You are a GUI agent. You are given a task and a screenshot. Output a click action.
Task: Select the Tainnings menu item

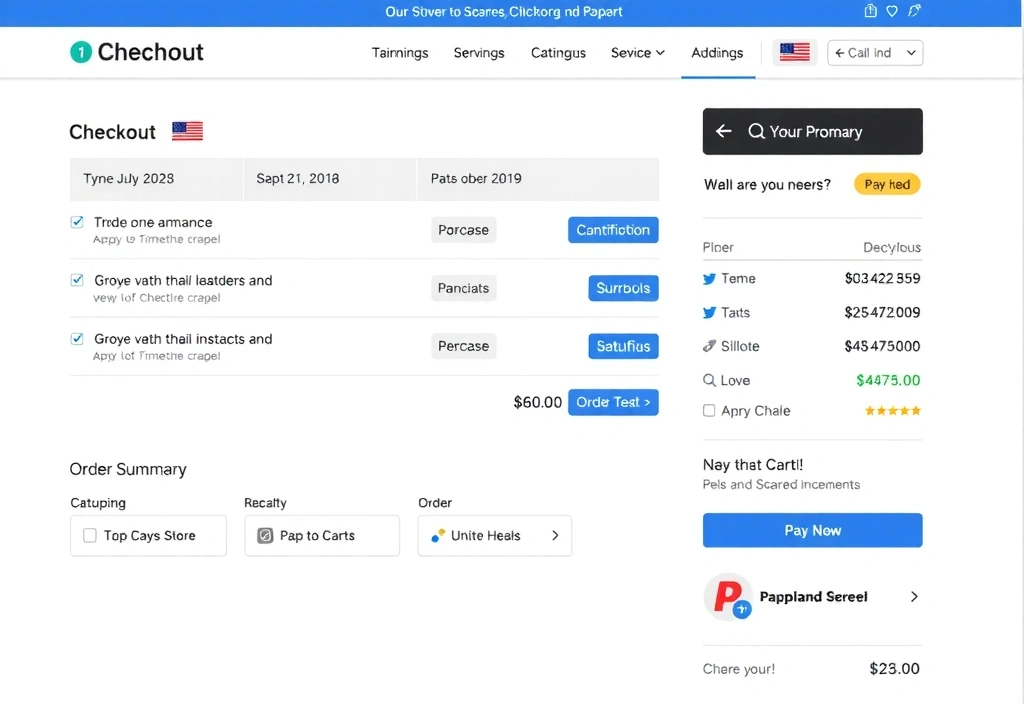pyautogui.click(x=400, y=52)
